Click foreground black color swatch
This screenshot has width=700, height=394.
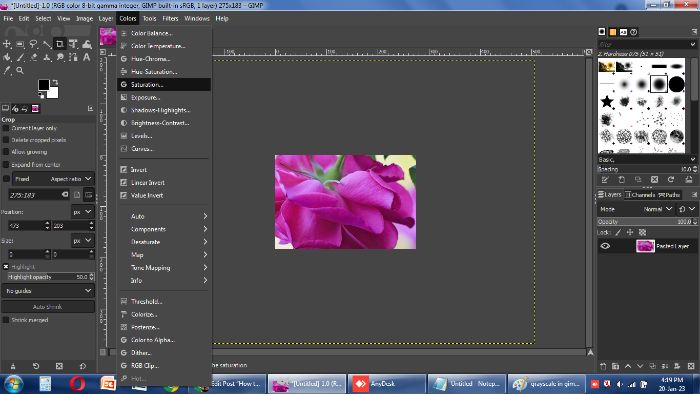43,84
